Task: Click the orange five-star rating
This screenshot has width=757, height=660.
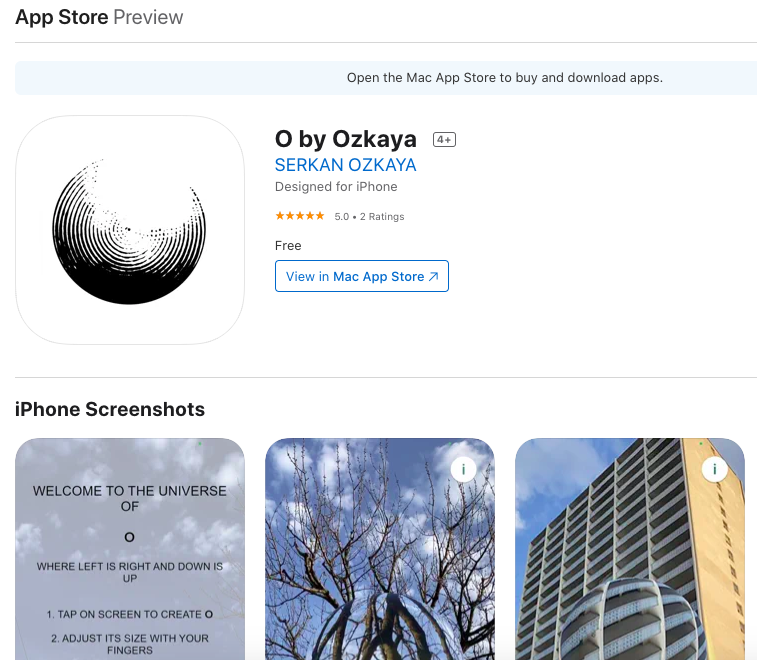Action: (299, 216)
